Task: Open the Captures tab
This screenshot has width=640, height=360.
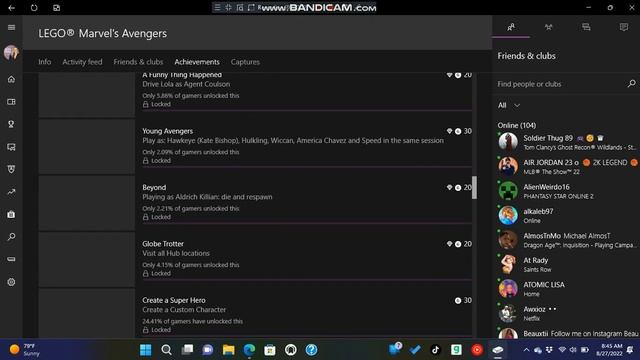Action: pos(245,62)
